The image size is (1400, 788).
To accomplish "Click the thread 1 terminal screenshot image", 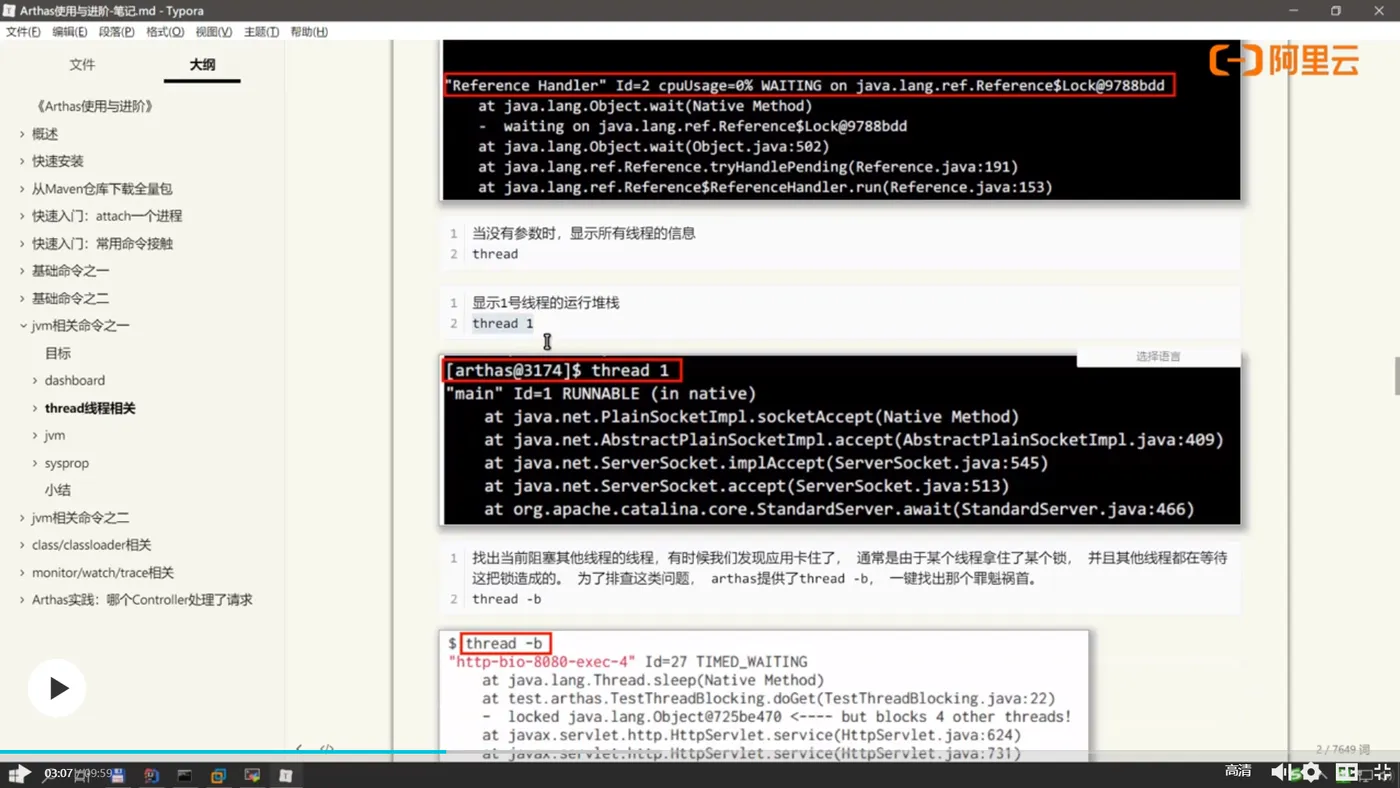I will (840, 440).
